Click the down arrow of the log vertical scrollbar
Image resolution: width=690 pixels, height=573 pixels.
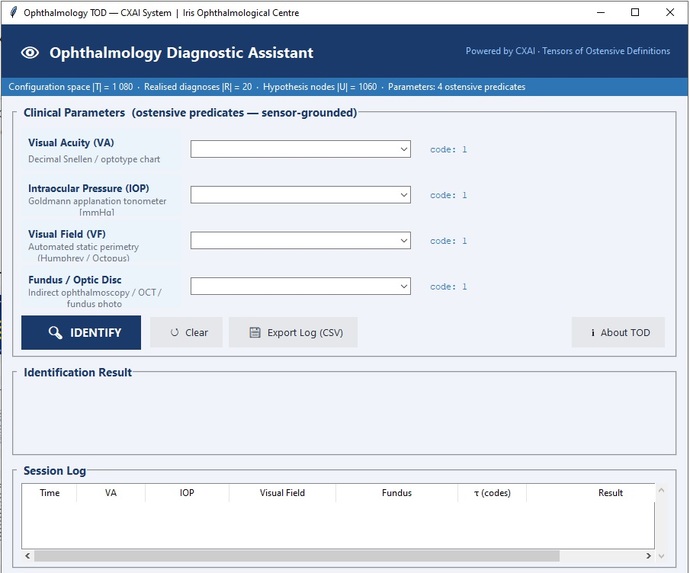(661, 556)
